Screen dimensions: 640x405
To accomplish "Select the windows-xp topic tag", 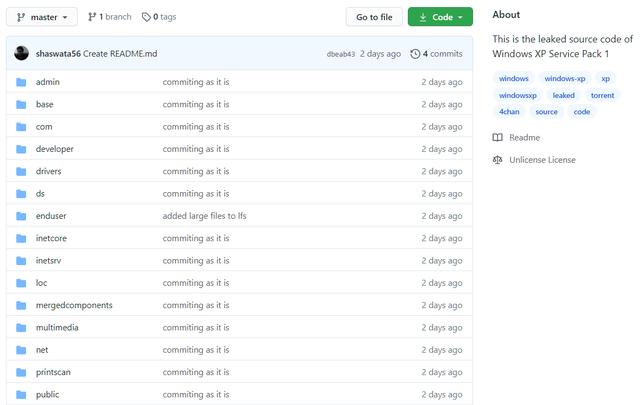I will point(565,78).
